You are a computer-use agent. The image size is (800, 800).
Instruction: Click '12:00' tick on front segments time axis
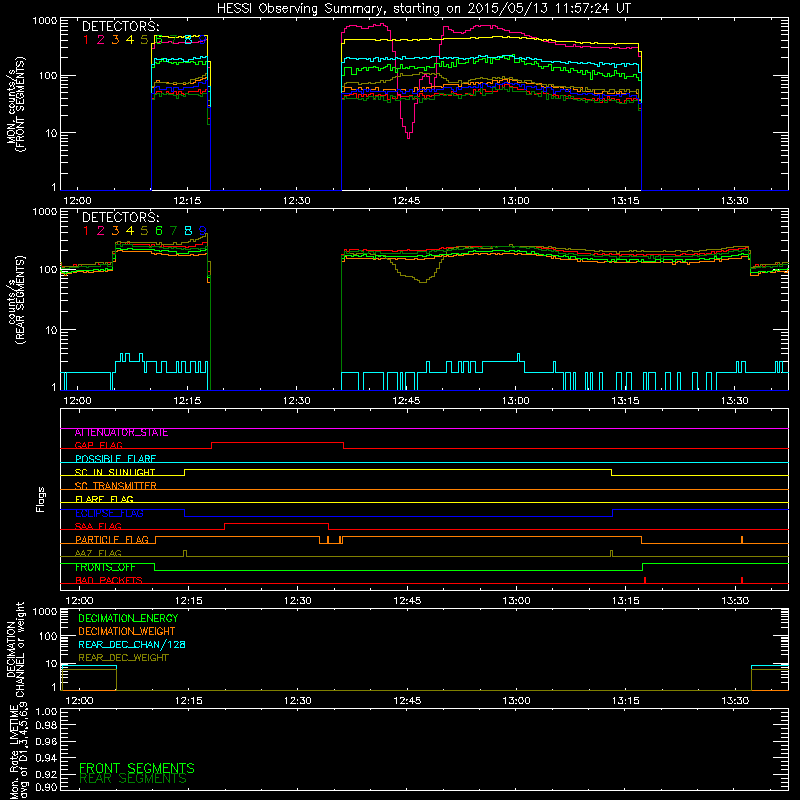pyautogui.click(x=77, y=201)
